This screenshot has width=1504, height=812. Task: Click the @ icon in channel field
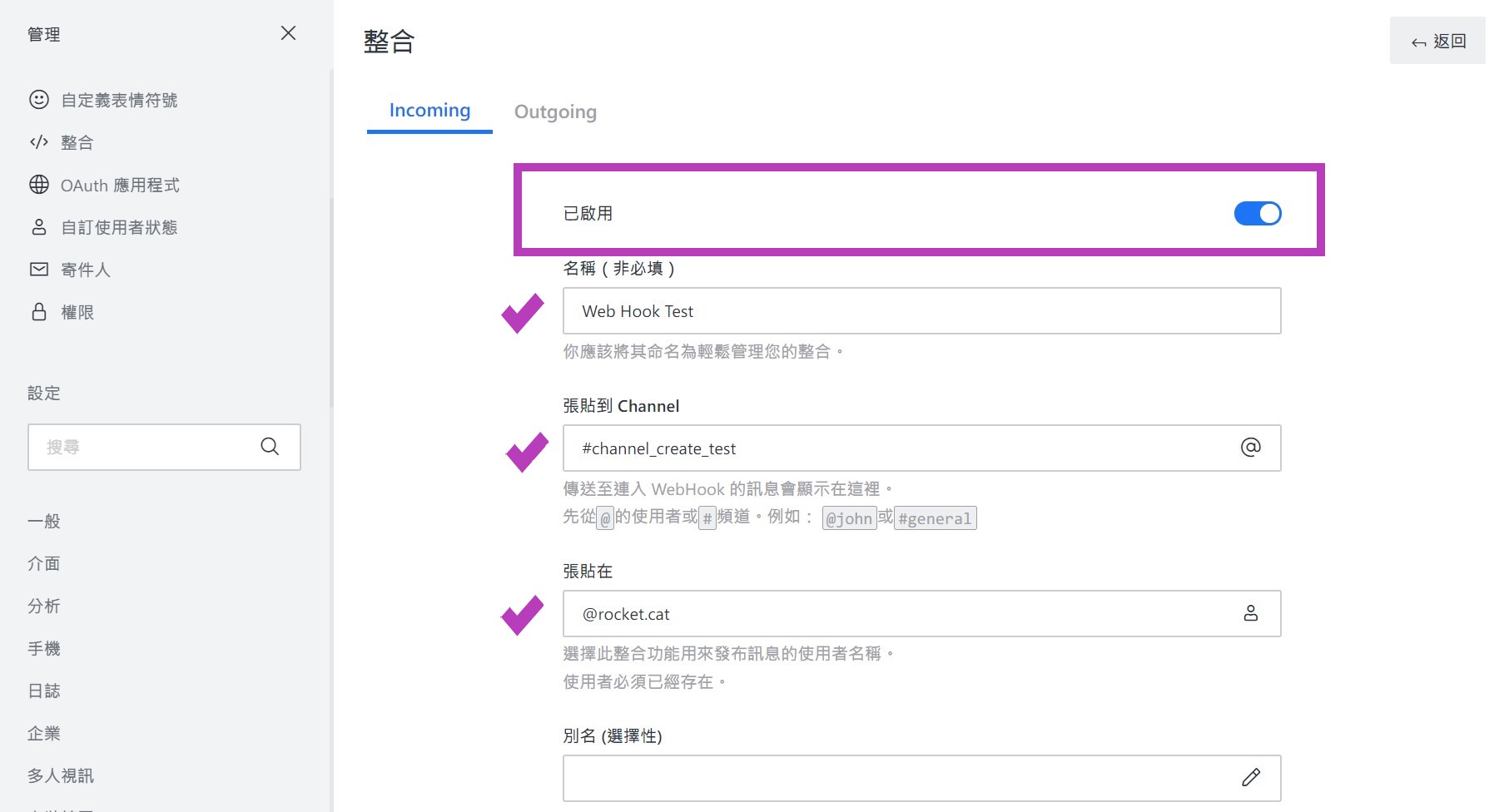point(1250,448)
